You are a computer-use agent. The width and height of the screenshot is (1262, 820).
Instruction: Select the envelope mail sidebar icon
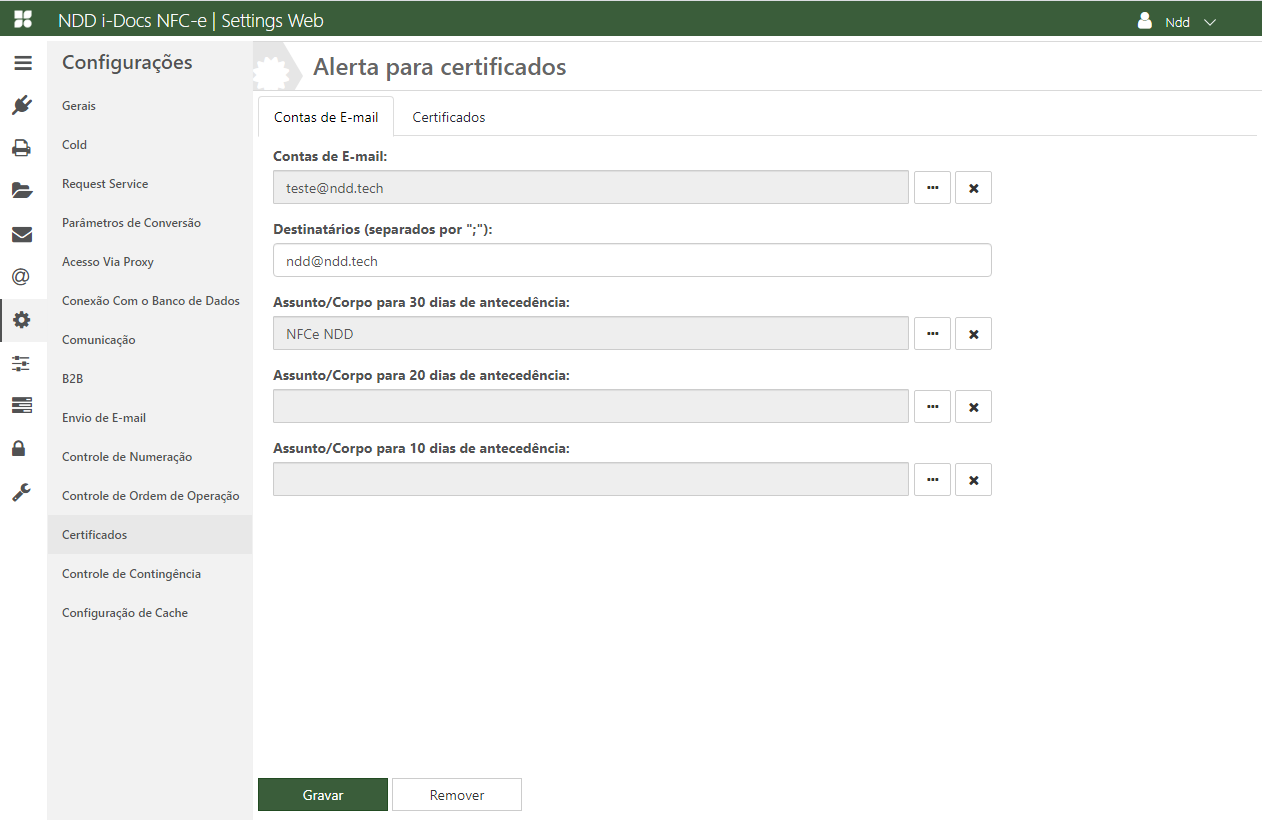[22, 234]
